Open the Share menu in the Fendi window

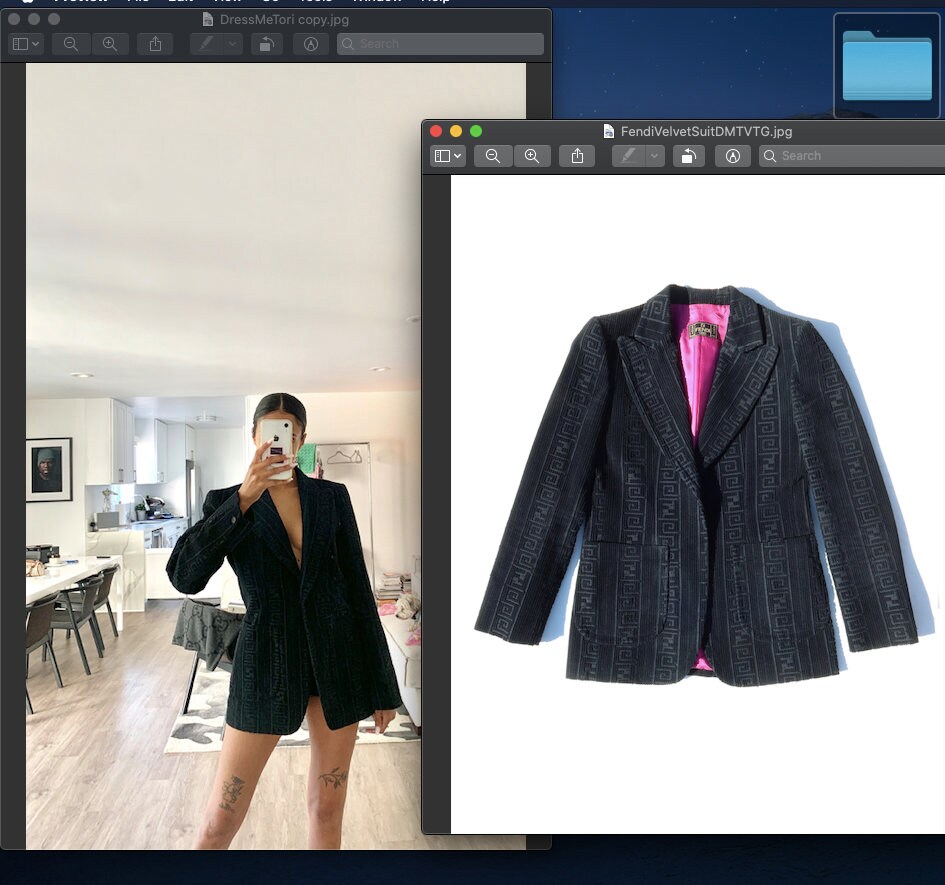577,156
